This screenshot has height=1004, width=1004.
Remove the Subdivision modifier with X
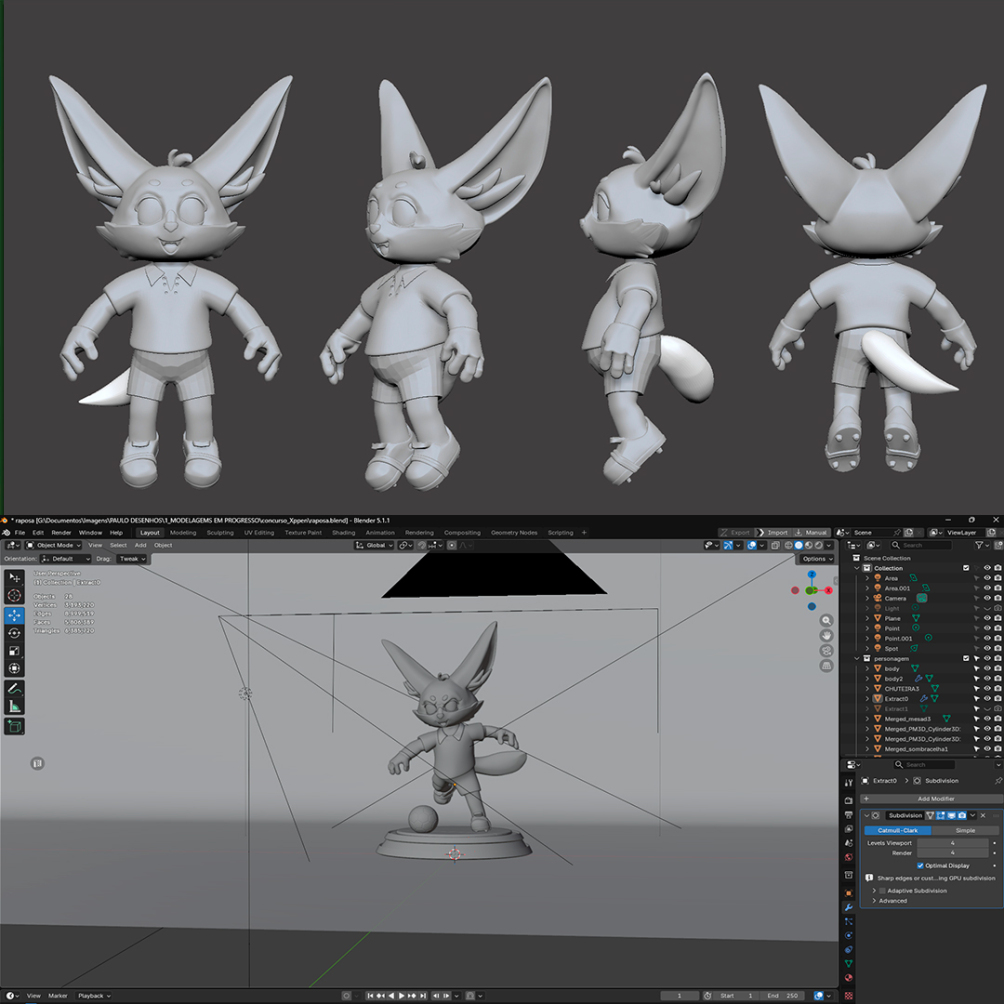[983, 815]
